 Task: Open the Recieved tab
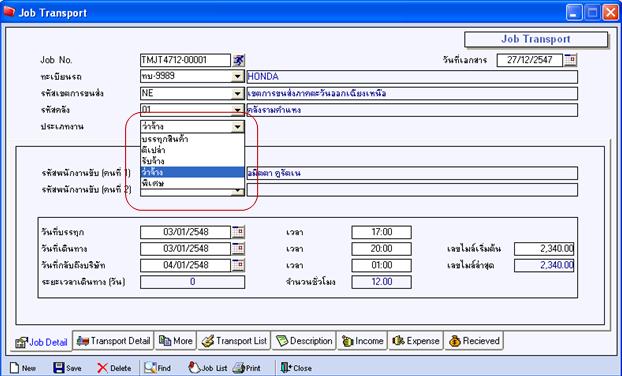point(474,341)
